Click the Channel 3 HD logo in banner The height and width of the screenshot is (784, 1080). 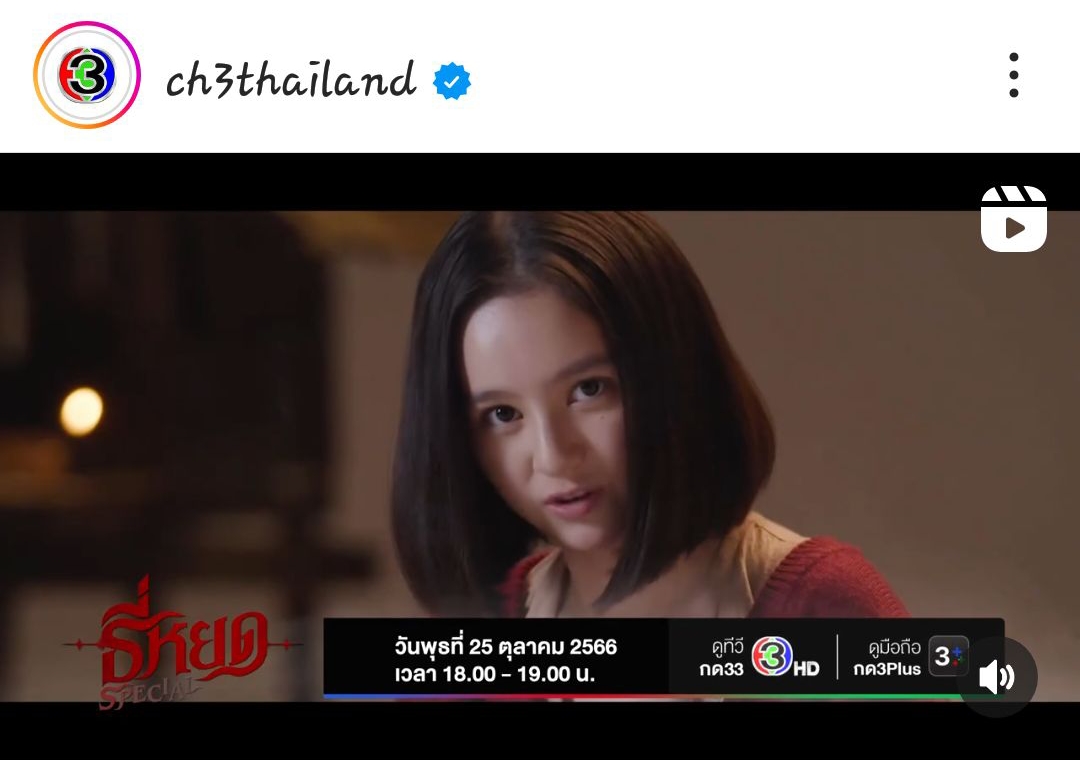click(785, 657)
